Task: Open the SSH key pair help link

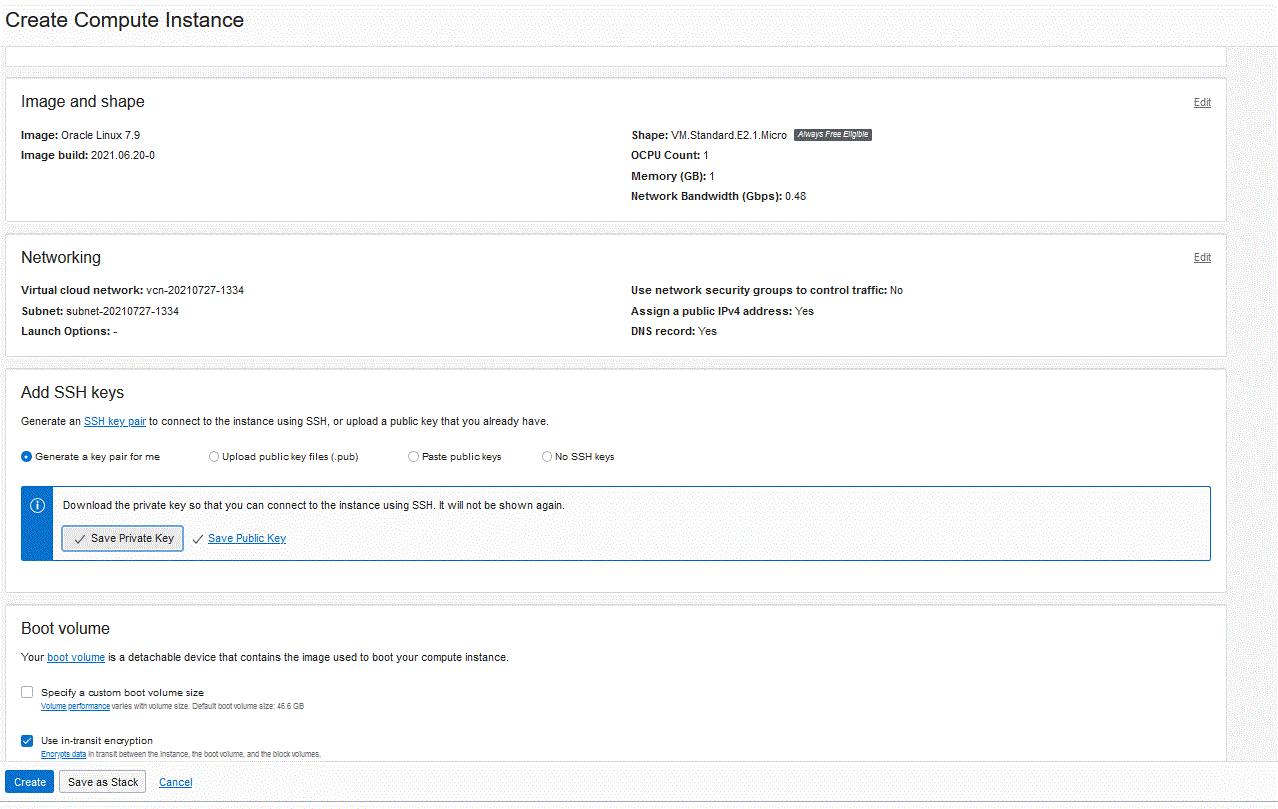Action: click(115, 422)
